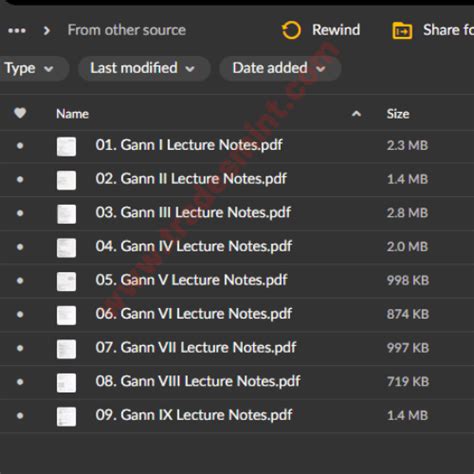The height and width of the screenshot is (474, 474).
Task: Open the Date added filter dropdown
Action: [280, 69]
